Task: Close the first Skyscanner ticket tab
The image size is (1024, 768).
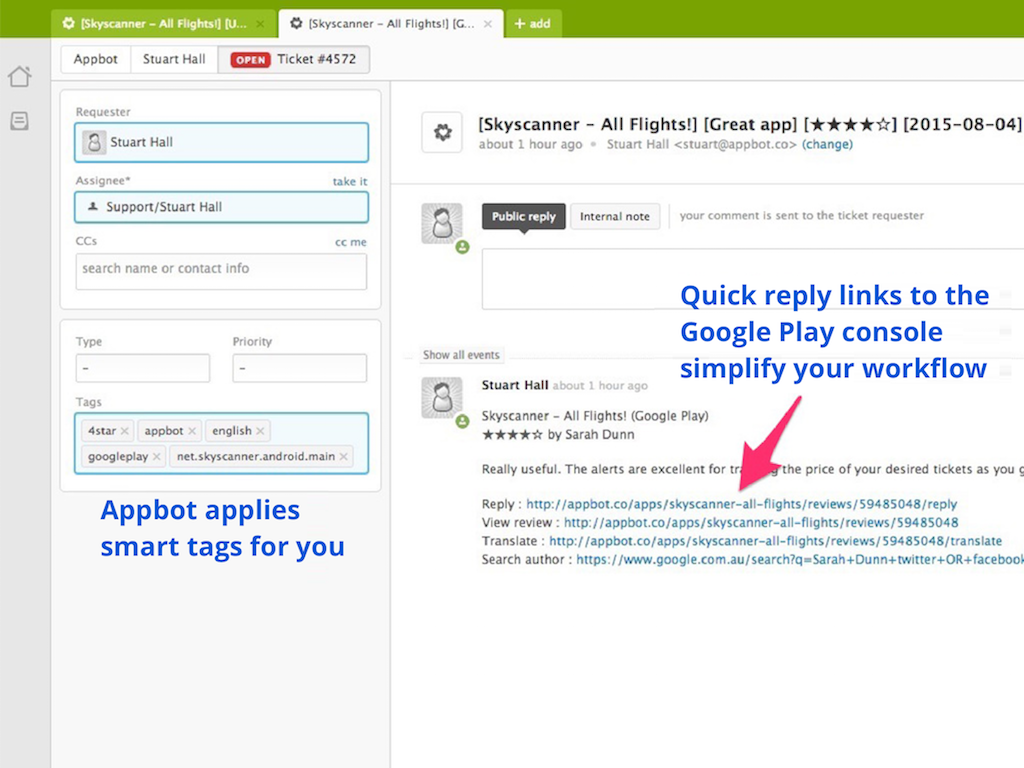Action: tap(260, 23)
